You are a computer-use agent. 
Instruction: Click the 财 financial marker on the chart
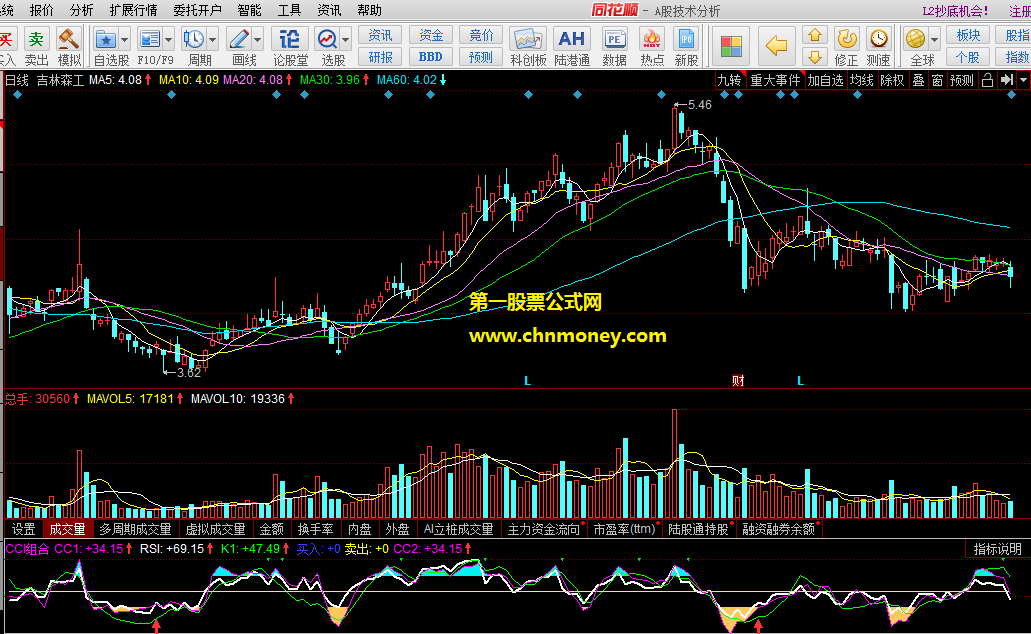[738, 380]
